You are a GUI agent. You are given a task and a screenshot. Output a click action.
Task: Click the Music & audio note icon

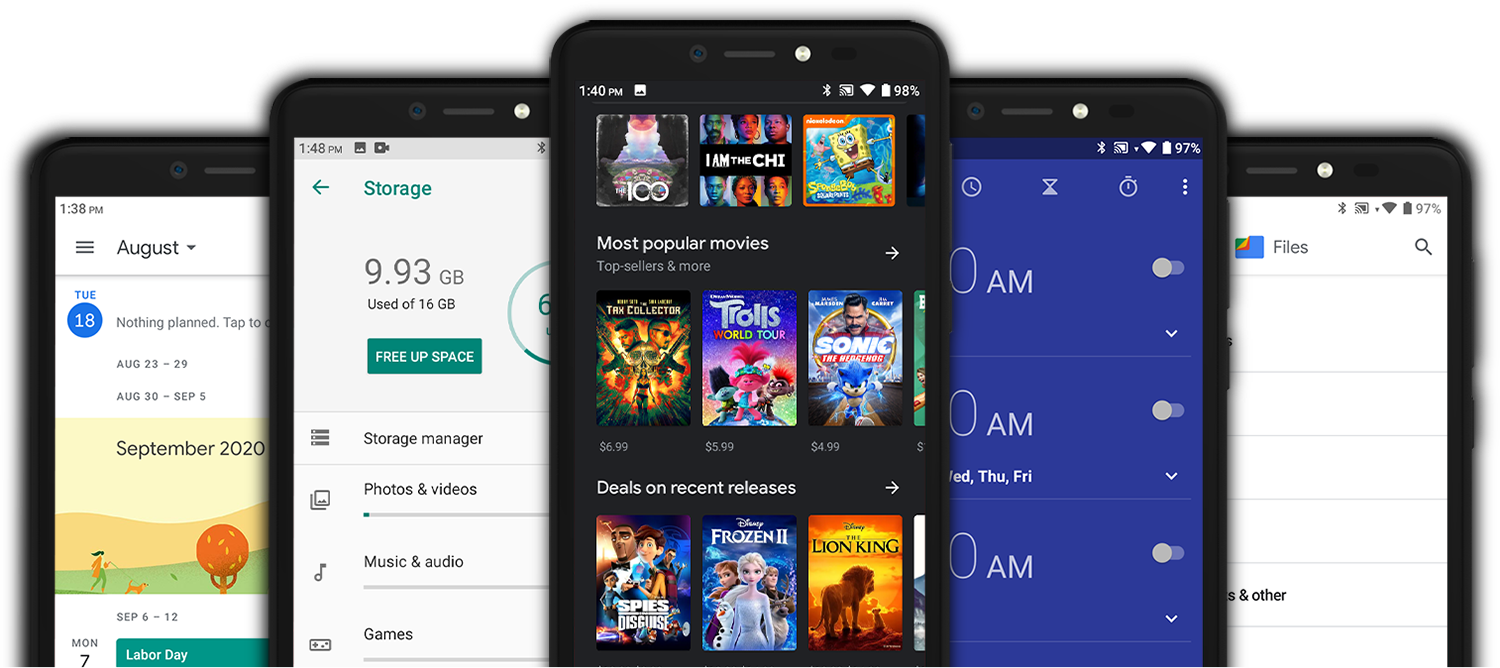pyautogui.click(x=320, y=572)
